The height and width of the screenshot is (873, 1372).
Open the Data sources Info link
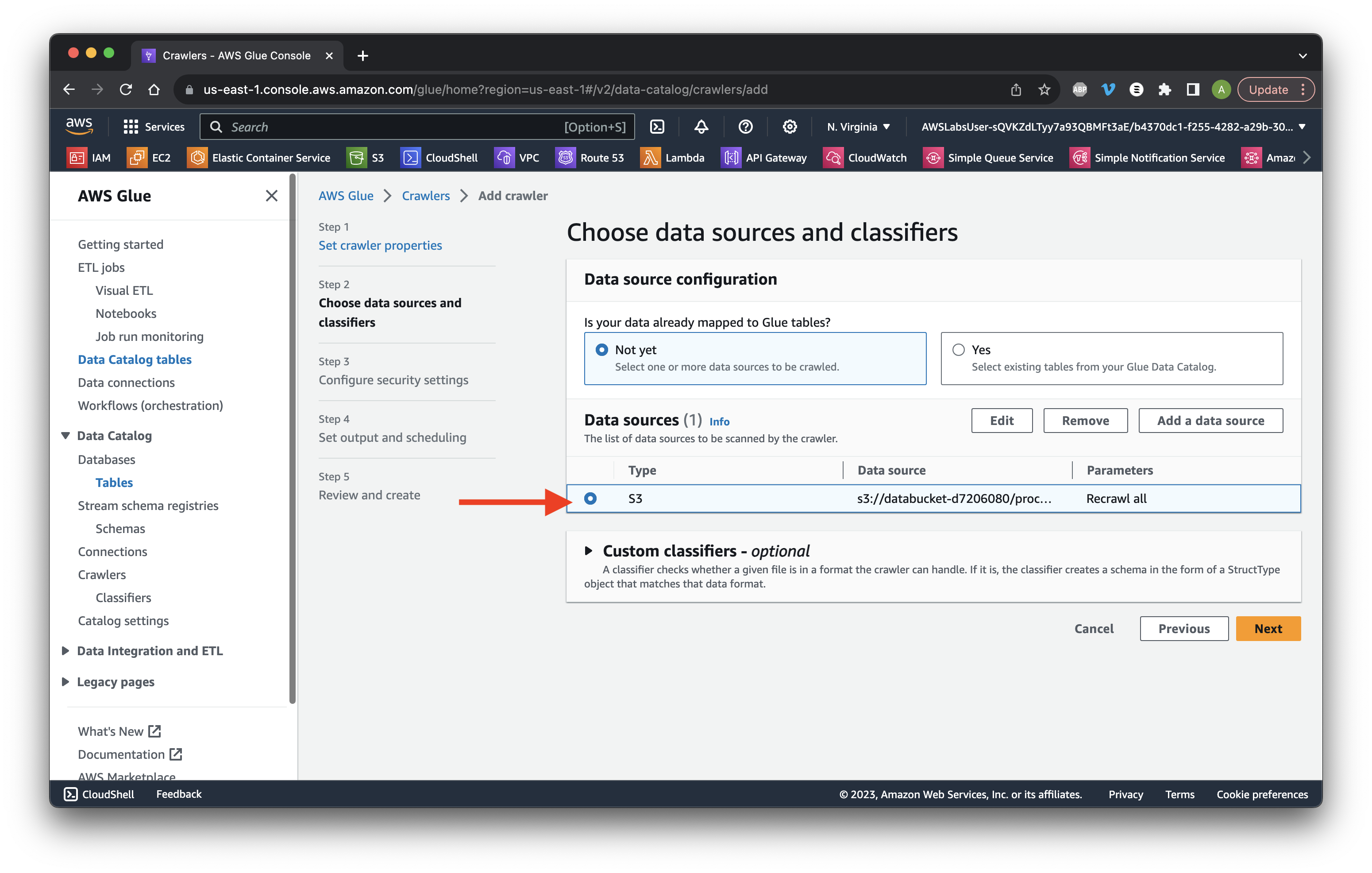(x=720, y=421)
